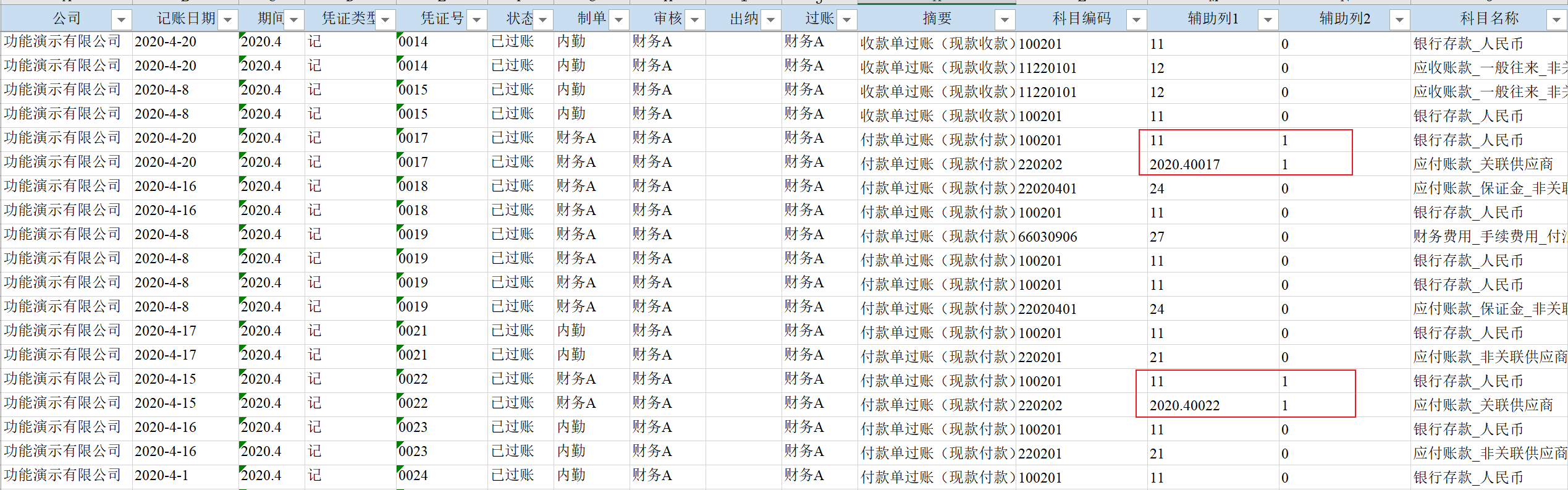Viewport: 1568px width, 490px height.
Task: Expand the 制单 filter dropdown
Action: coord(618,20)
